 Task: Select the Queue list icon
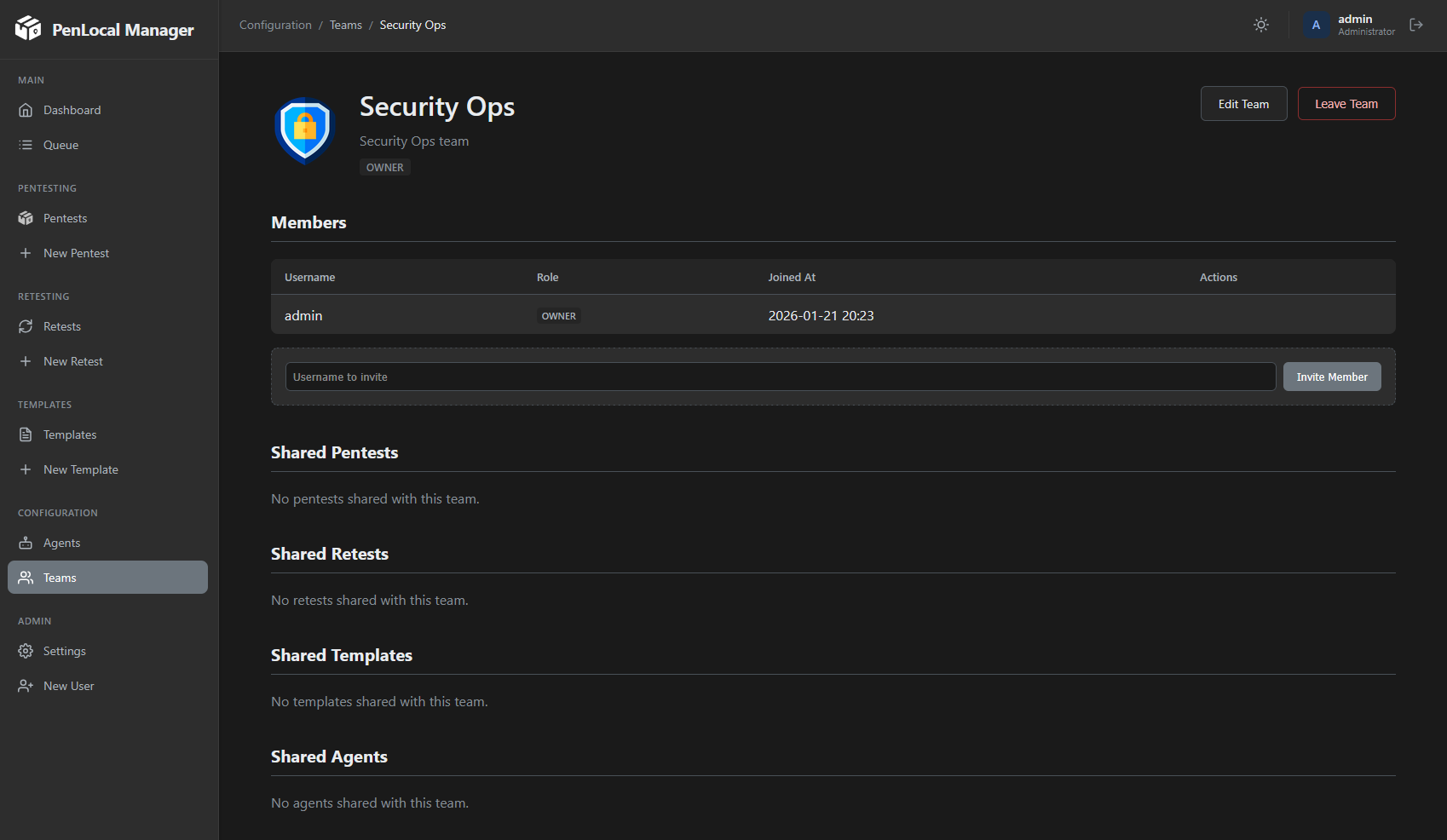(26, 144)
